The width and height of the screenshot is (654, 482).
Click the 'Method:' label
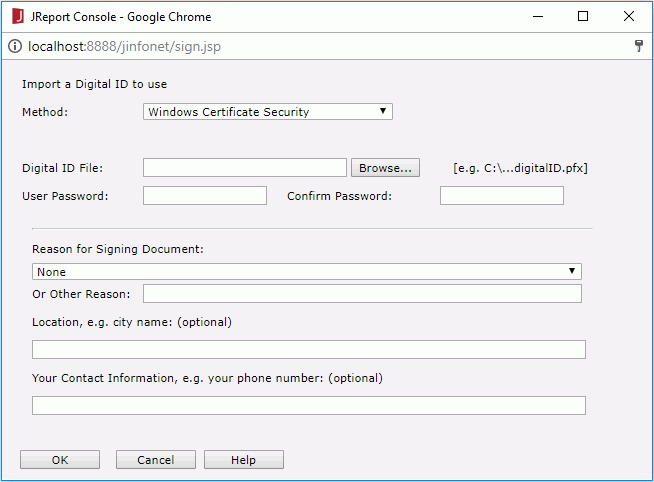45,112
